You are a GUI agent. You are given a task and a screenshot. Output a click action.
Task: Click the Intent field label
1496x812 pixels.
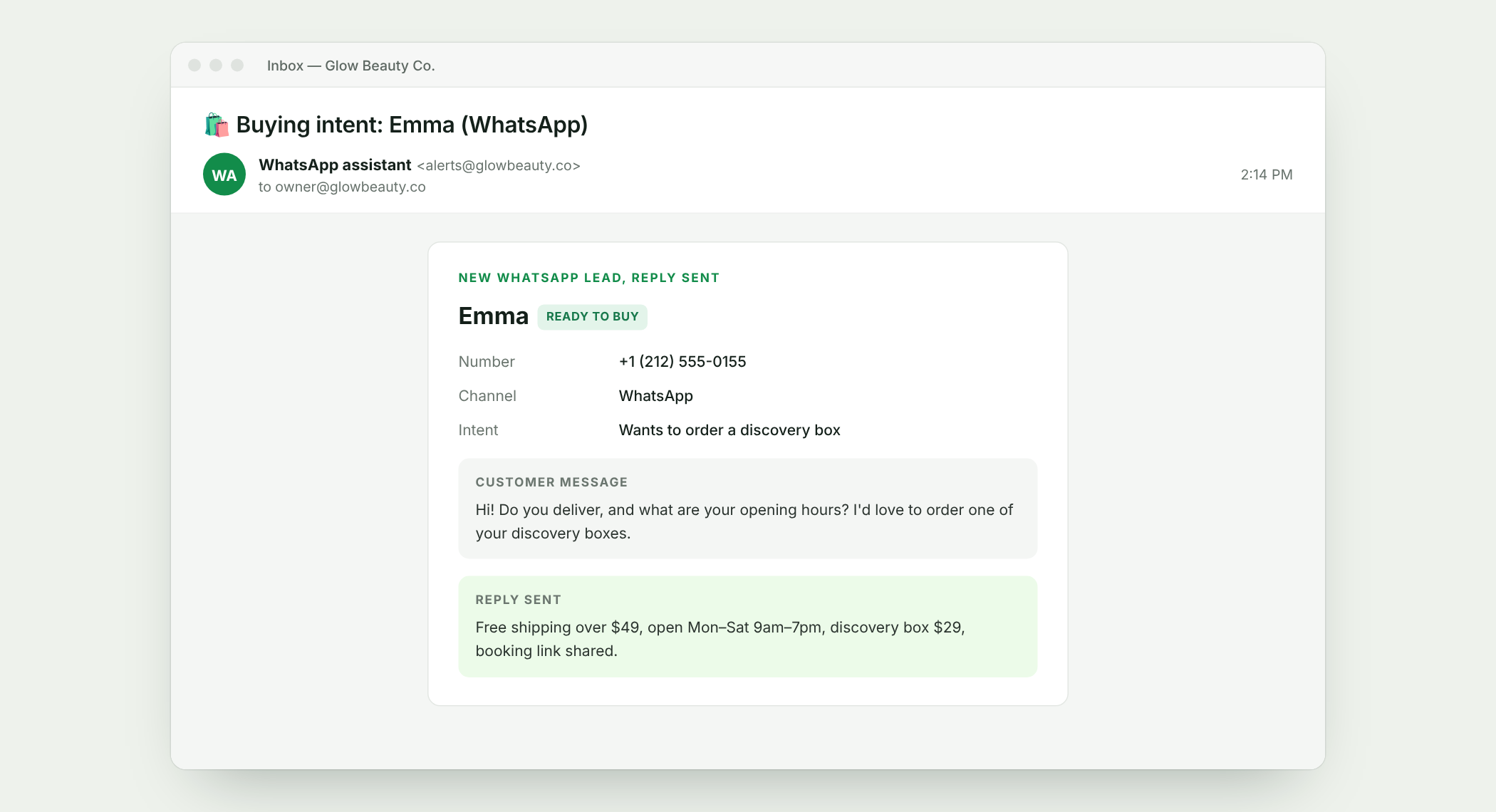[x=478, y=430]
